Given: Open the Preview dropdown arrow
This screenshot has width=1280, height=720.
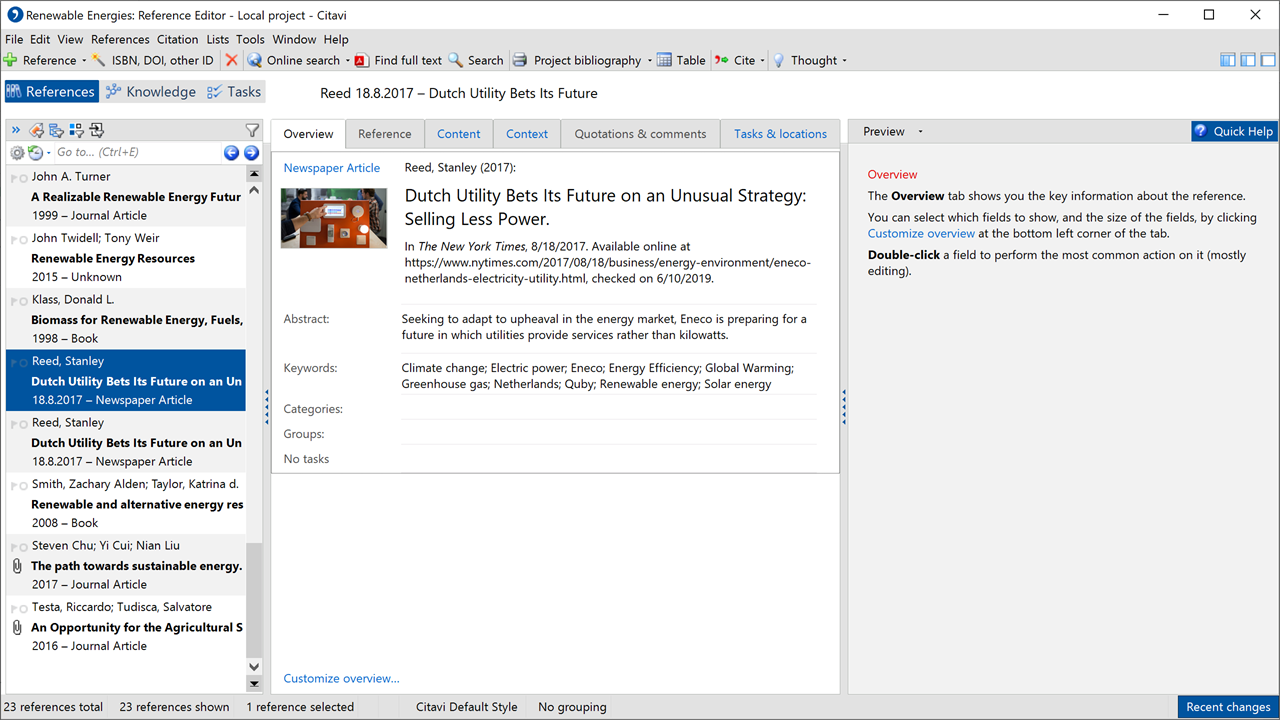Looking at the screenshot, I should point(920,132).
